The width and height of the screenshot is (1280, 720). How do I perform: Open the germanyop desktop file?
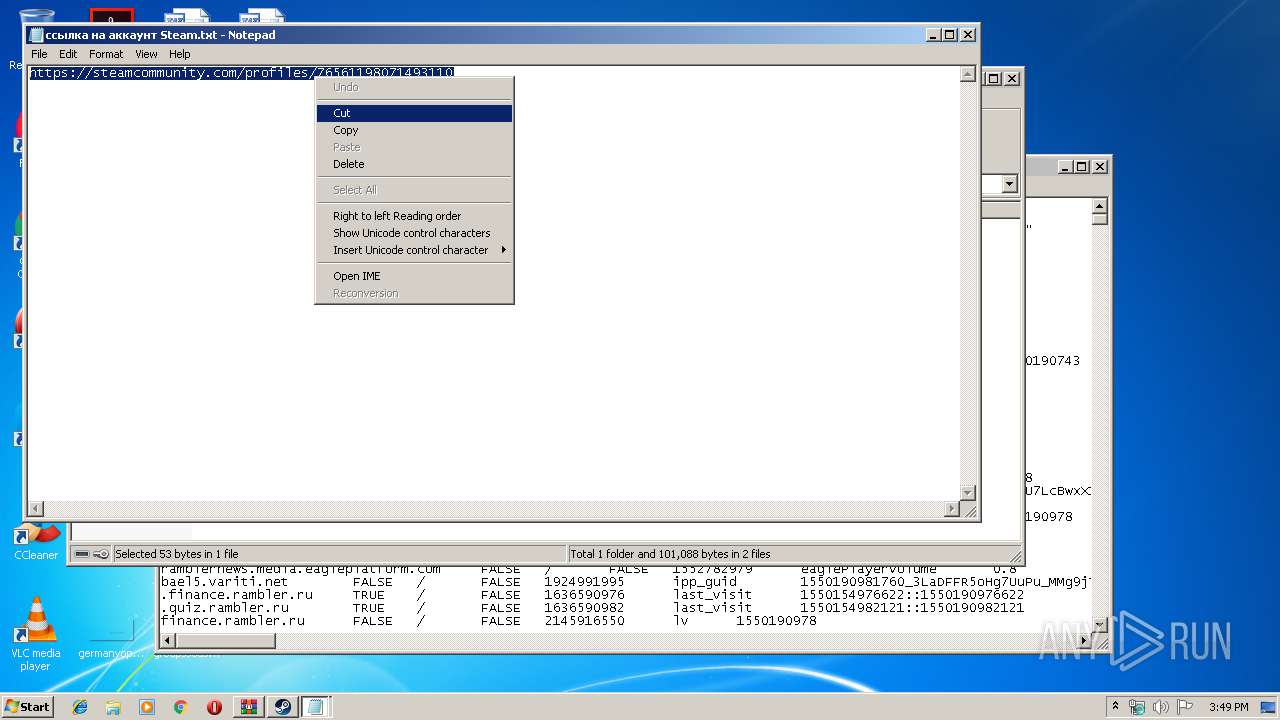111,640
